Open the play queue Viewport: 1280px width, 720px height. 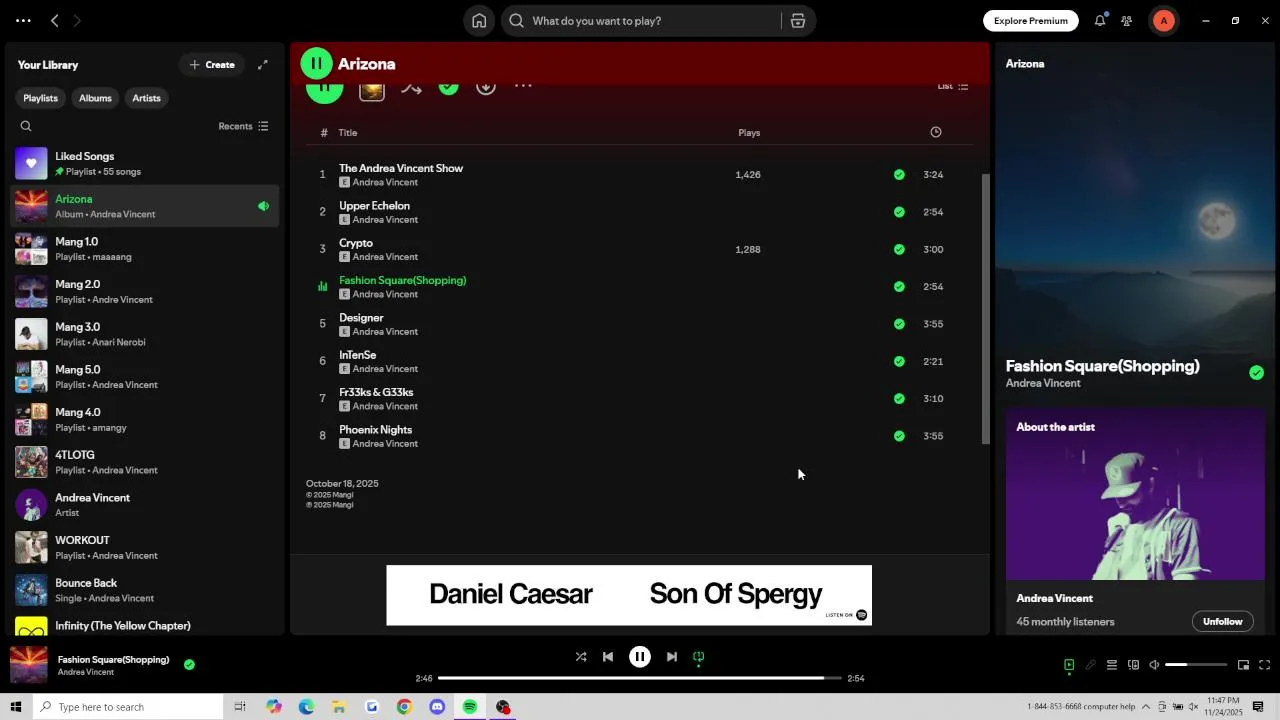[1112, 665]
